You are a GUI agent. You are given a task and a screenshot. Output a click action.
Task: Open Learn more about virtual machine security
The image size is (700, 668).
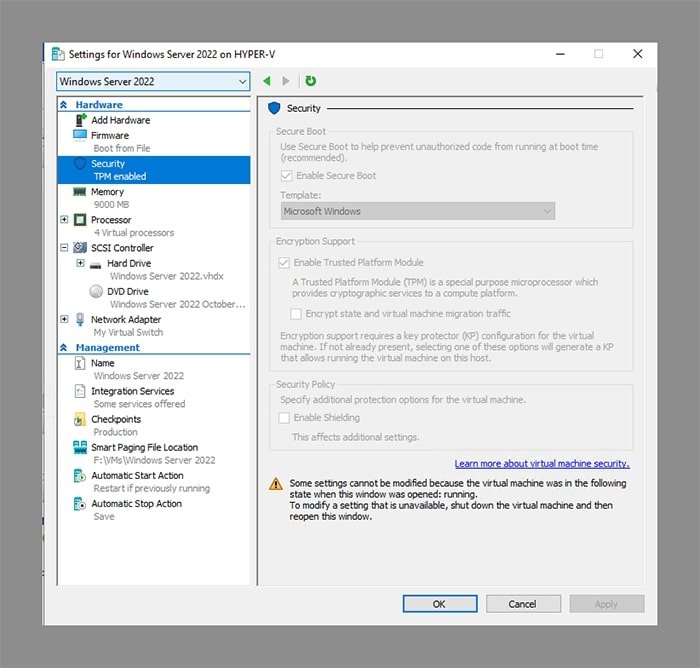541,464
